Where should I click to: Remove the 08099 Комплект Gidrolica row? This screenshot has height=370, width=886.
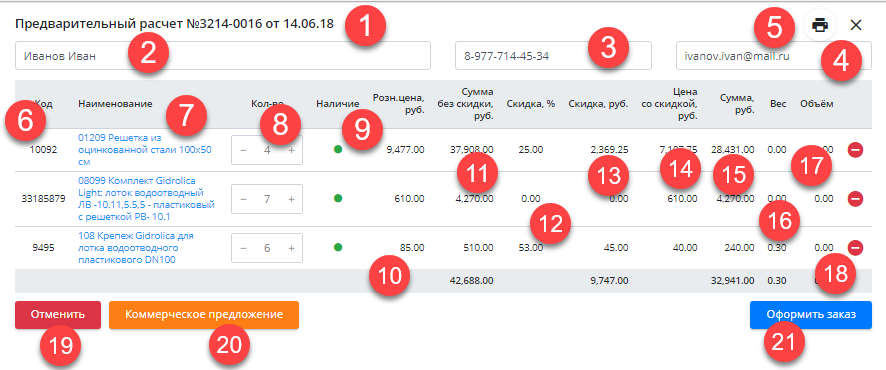pyautogui.click(x=855, y=199)
